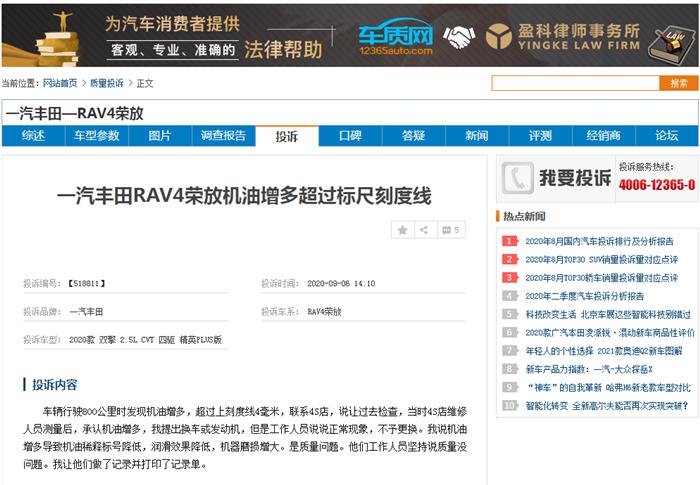Open the comments icon showing 5

(450, 230)
